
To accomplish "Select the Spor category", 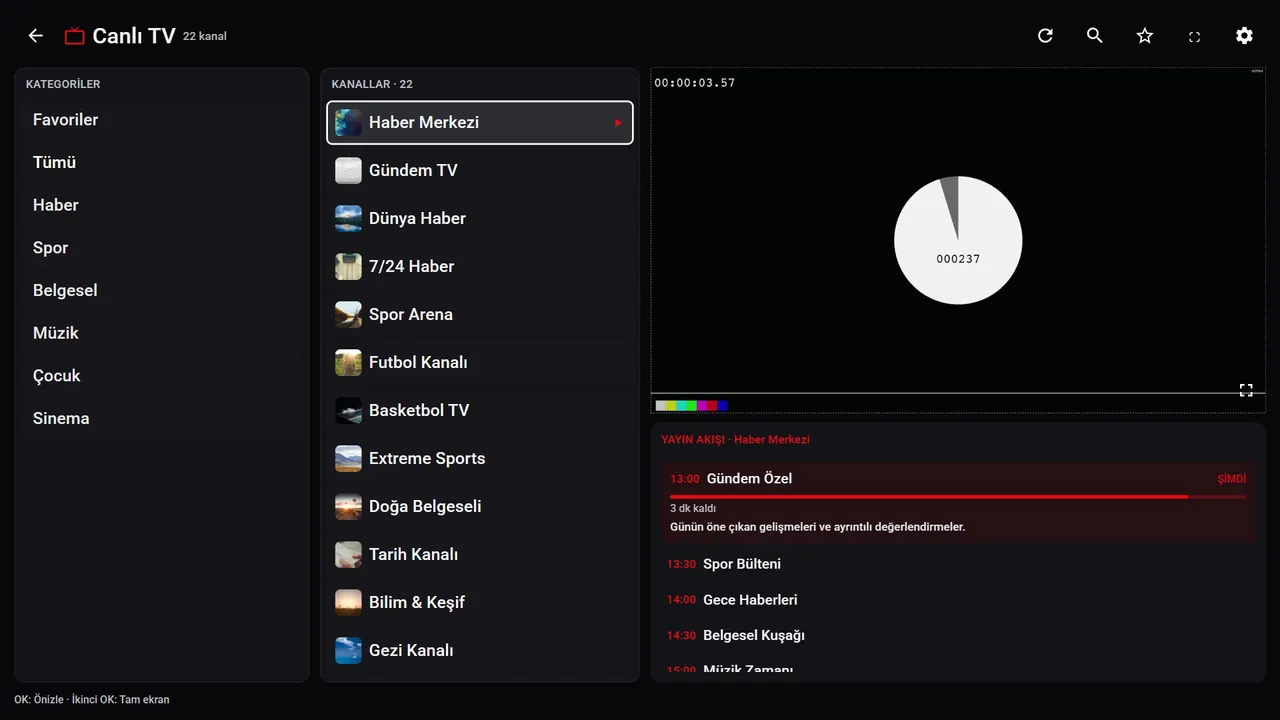I will tap(162, 248).
